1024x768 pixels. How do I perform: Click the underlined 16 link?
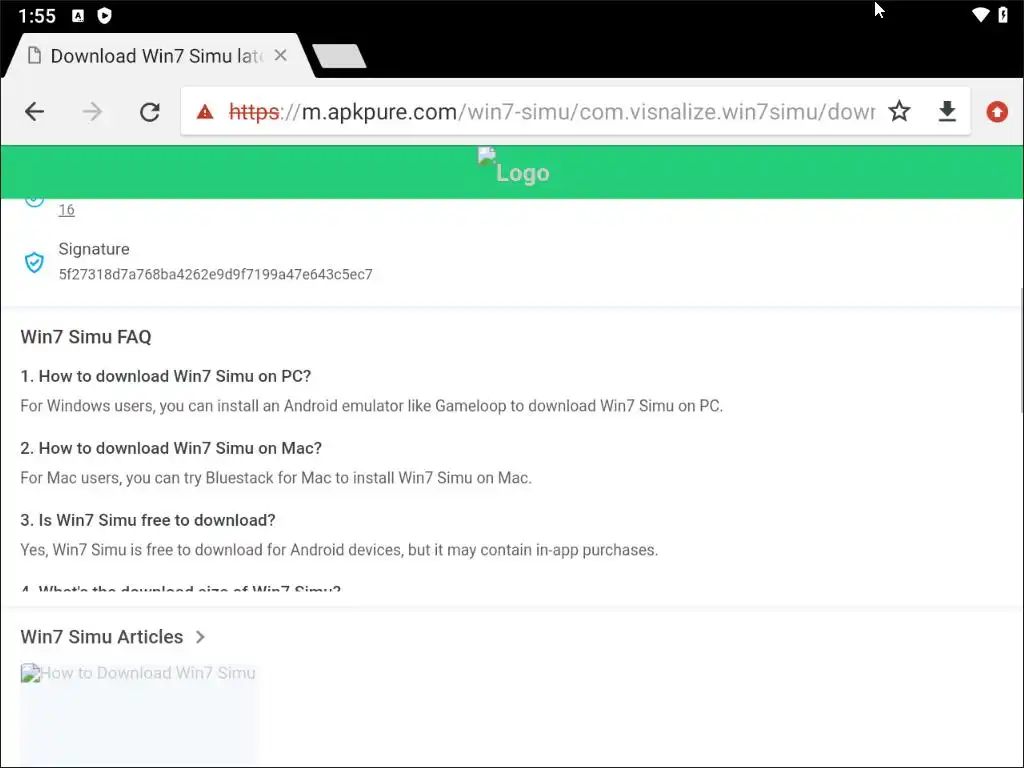click(67, 210)
